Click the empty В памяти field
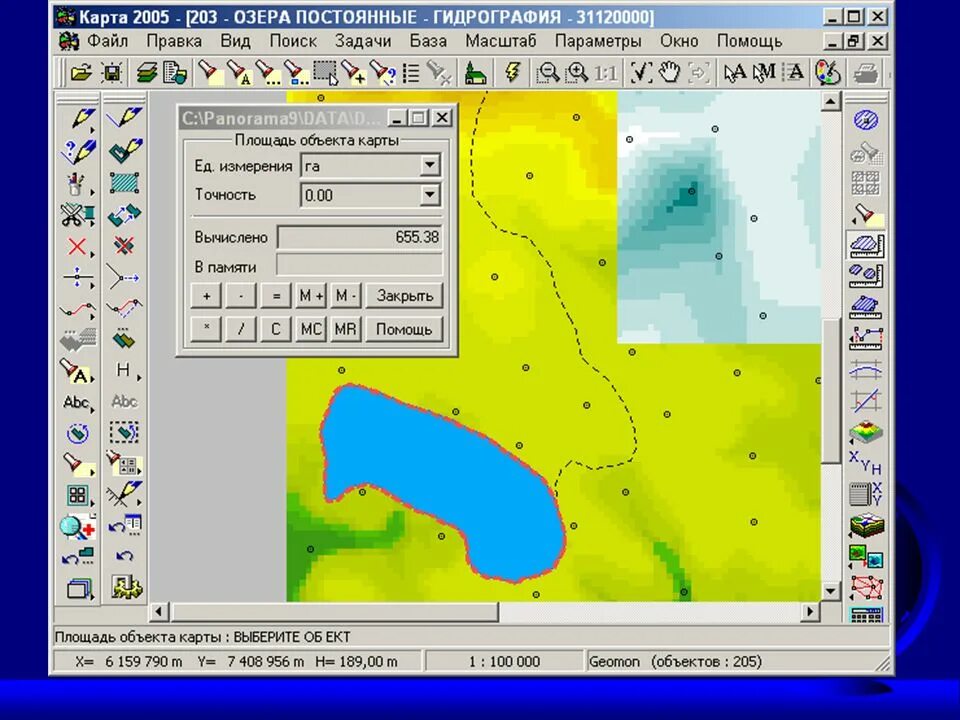 click(x=359, y=266)
